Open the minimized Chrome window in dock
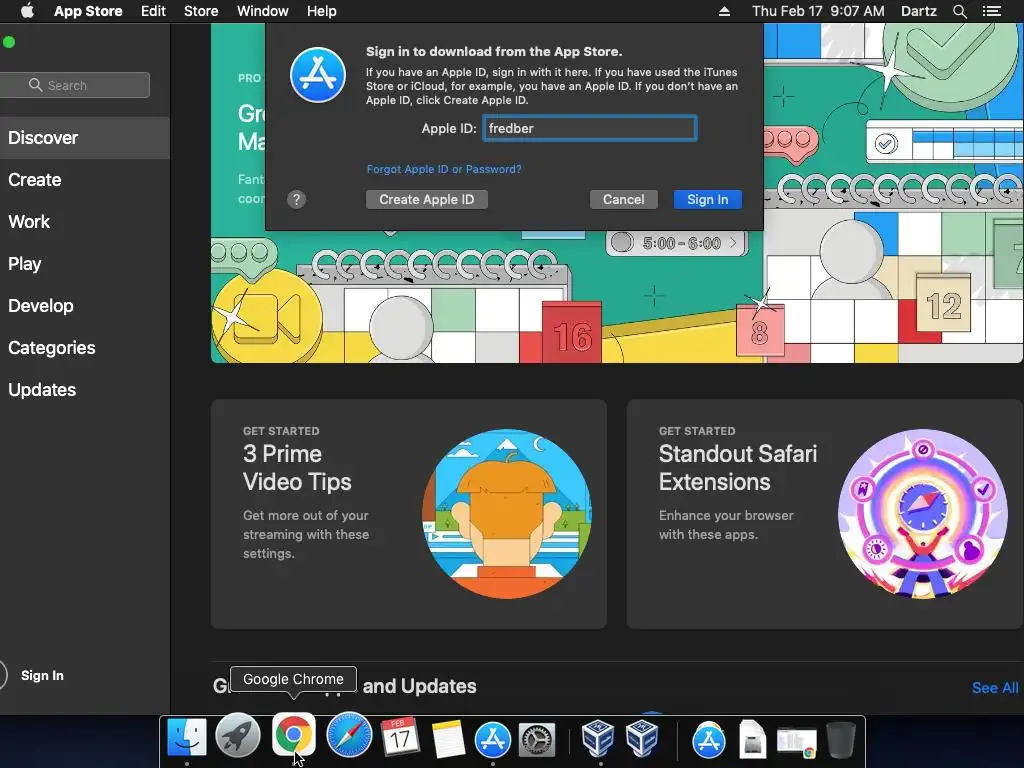The image size is (1024, 768). [797, 743]
